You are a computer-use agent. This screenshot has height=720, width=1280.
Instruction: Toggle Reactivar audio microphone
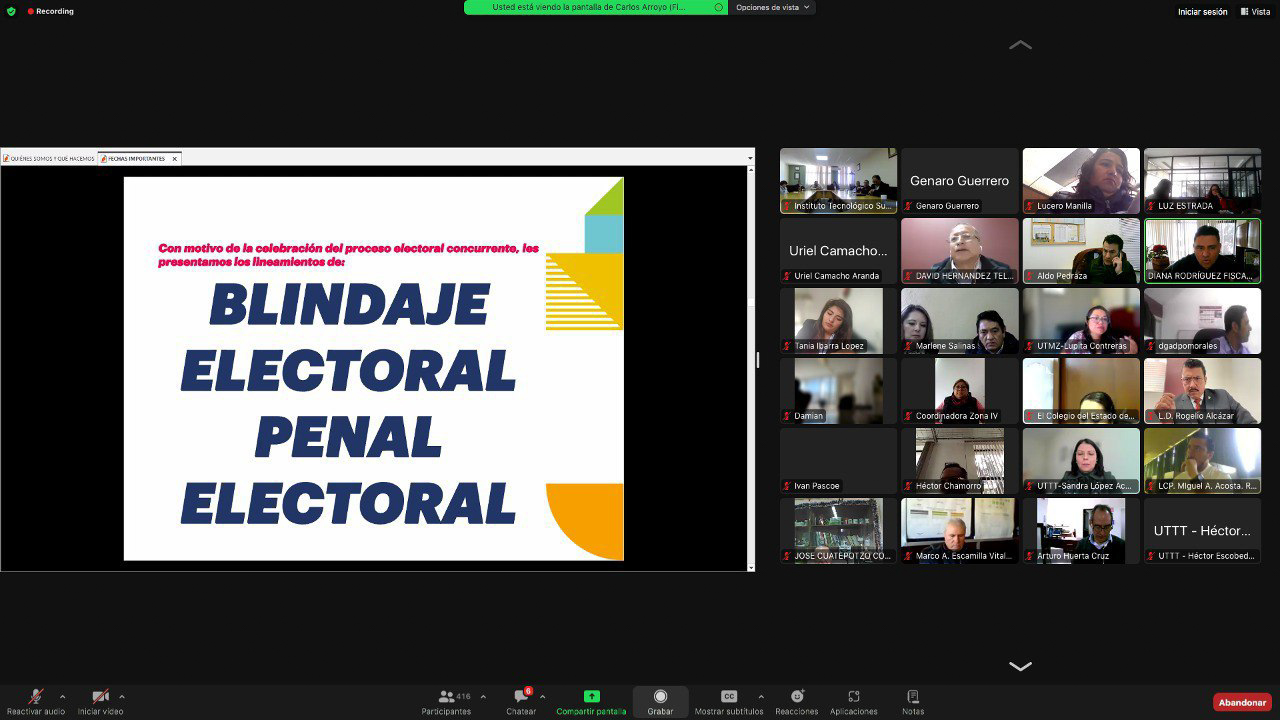[36, 696]
